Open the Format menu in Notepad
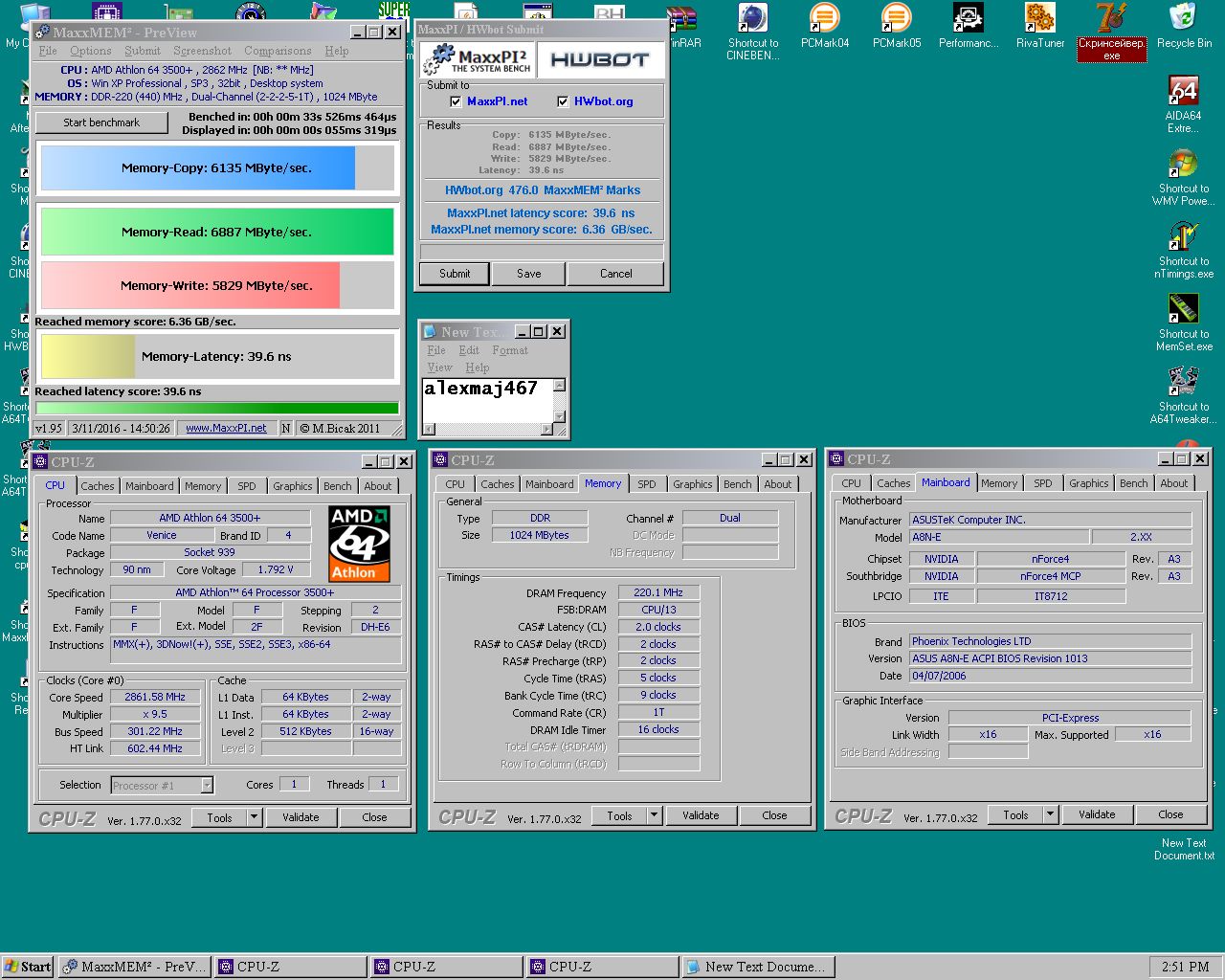This screenshot has height=980, width=1225. [x=510, y=350]
